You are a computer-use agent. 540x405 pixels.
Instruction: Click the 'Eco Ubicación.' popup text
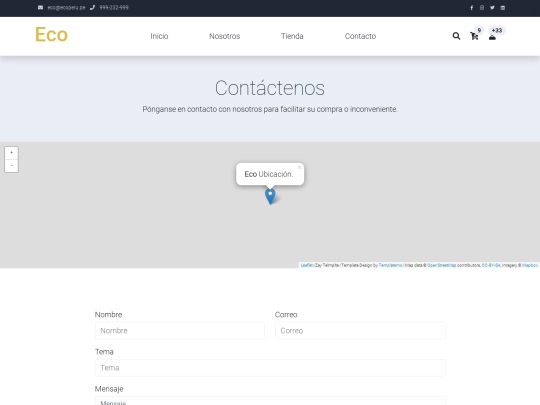click(269, 174)
